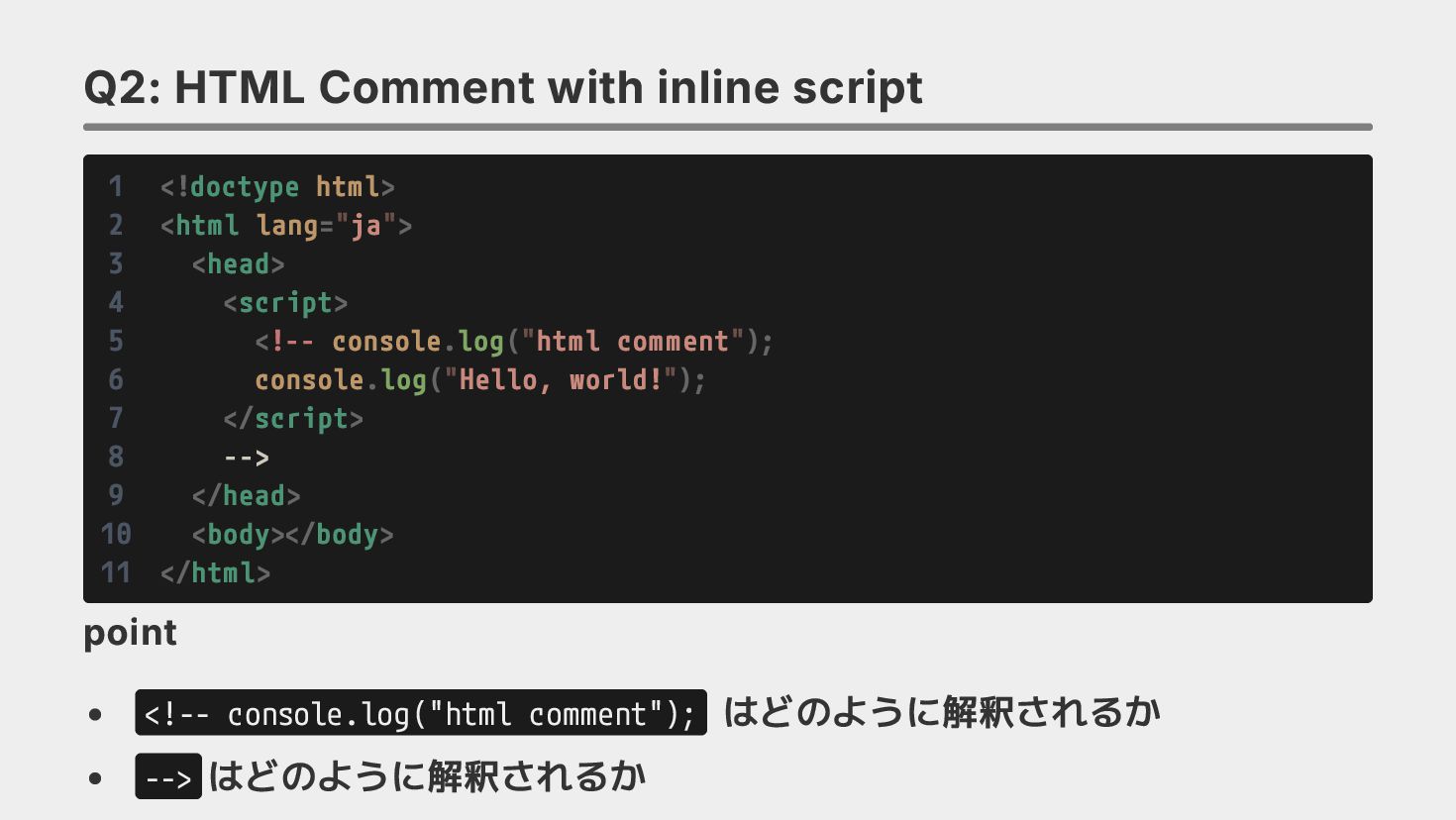Click the console.log("html comment") code line
1456x820 pixels.
coord(513,342)
